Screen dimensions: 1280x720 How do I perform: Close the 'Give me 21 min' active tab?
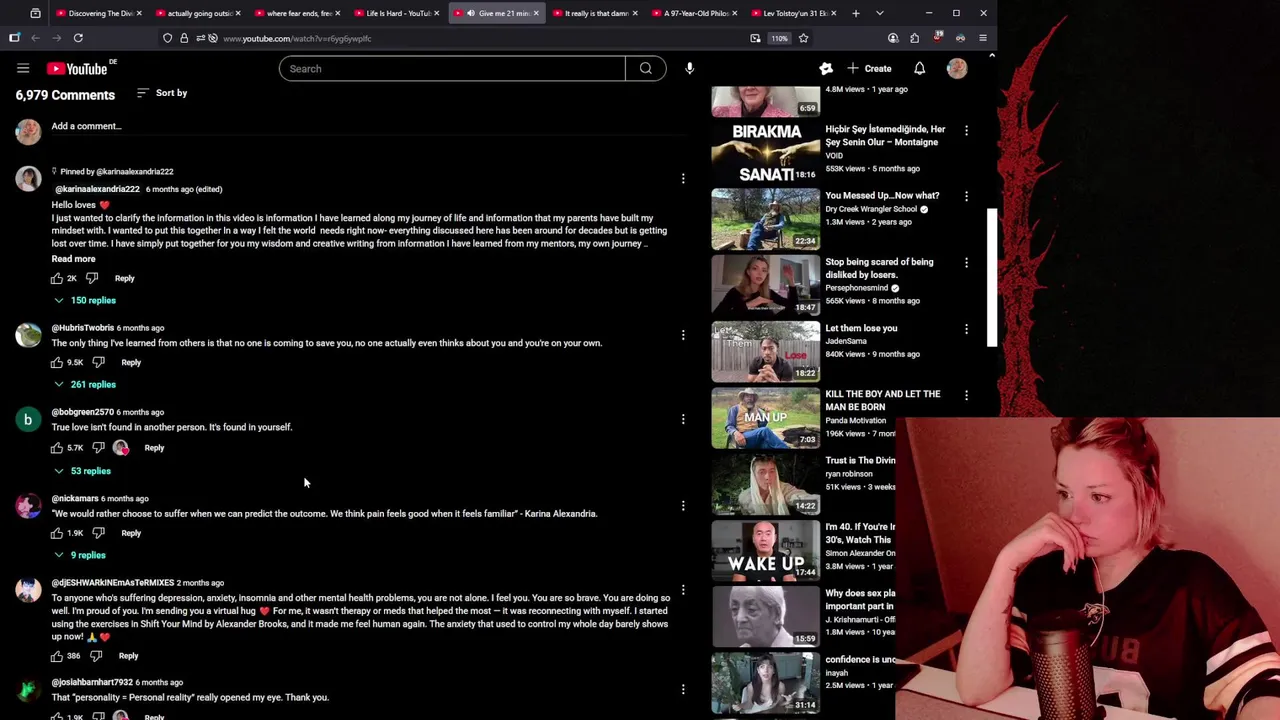(x=536, y=13)
